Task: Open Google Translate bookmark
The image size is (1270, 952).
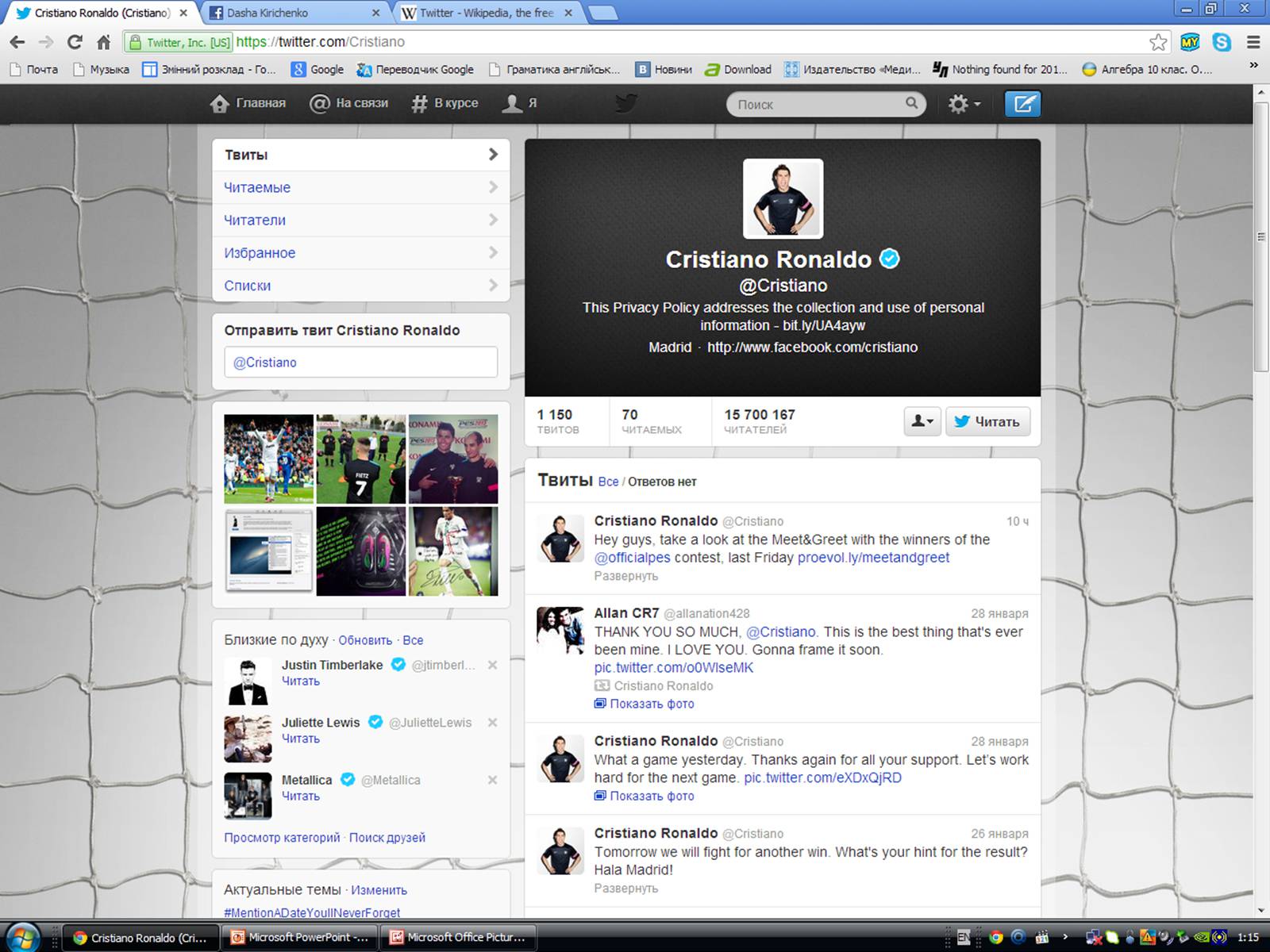Action: click(415, 69)
